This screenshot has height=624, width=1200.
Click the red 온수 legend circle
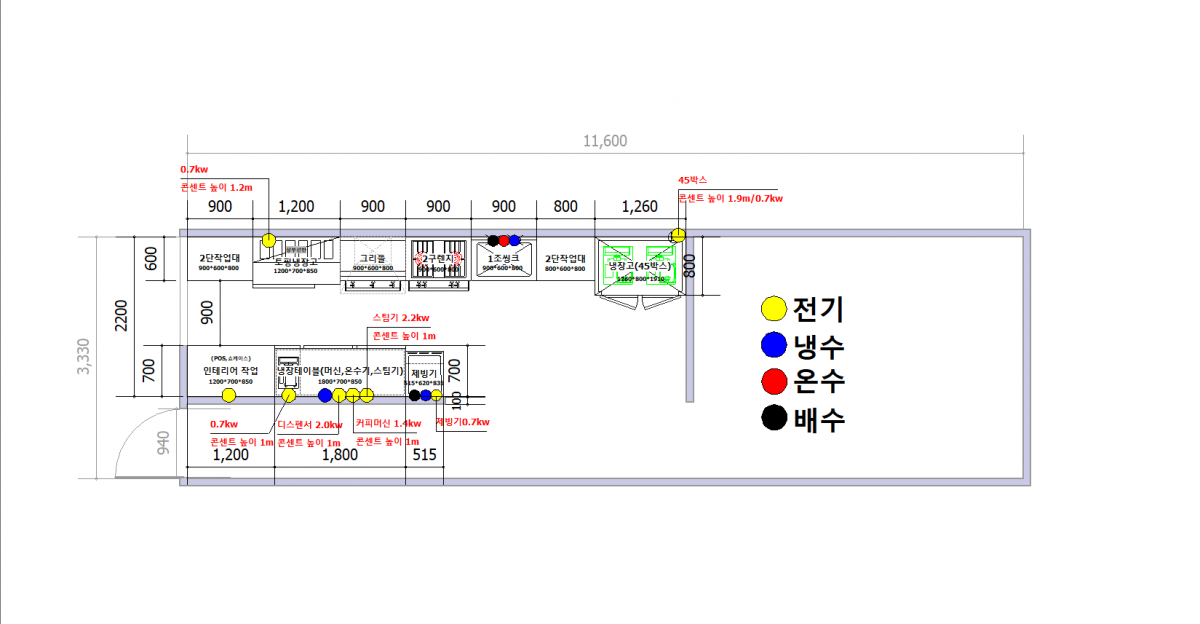point(773,382)
